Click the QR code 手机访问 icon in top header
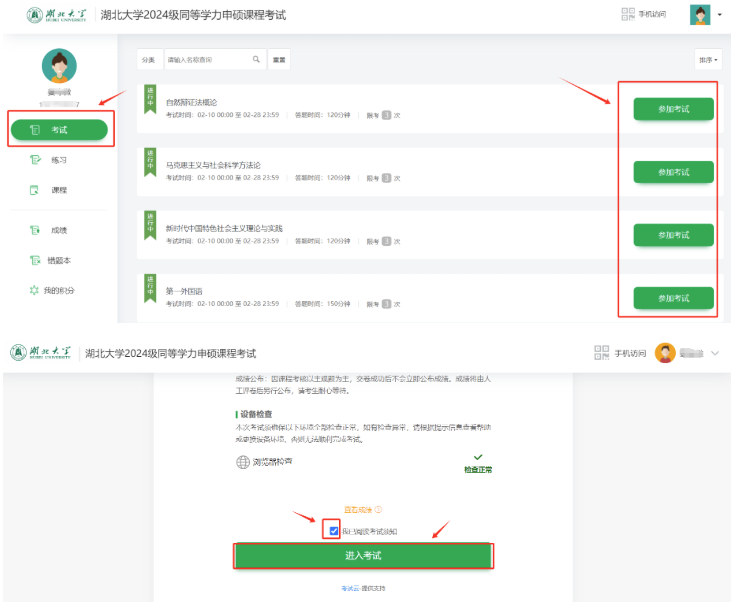The width and height of the screenshot is (733, 602). click(628, 14)
